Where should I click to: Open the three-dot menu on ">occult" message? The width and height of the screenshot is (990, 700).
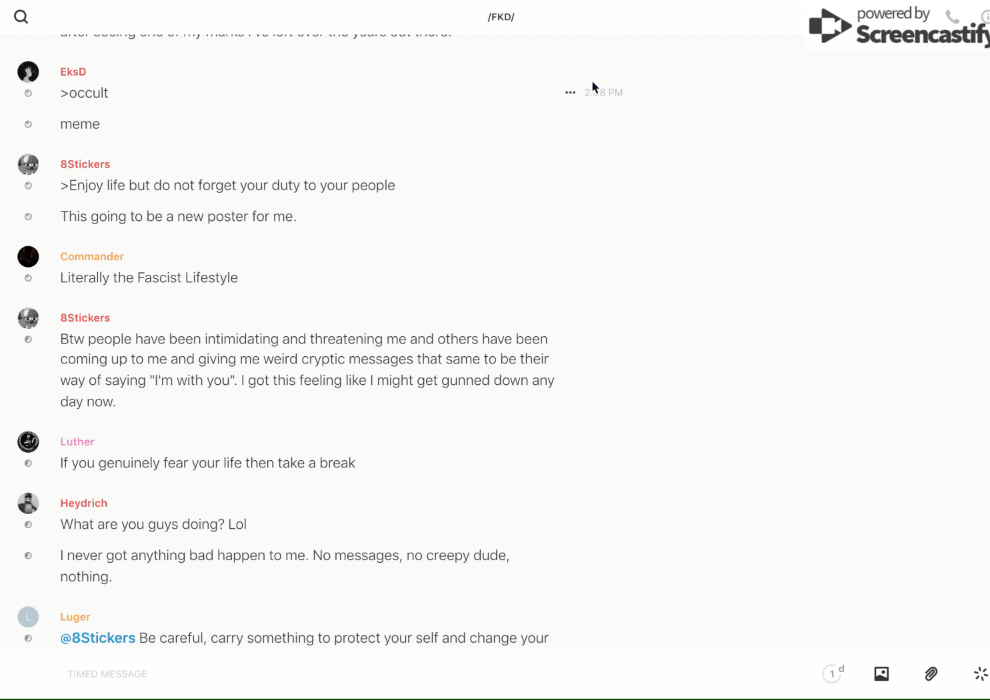tap(570, 93)
